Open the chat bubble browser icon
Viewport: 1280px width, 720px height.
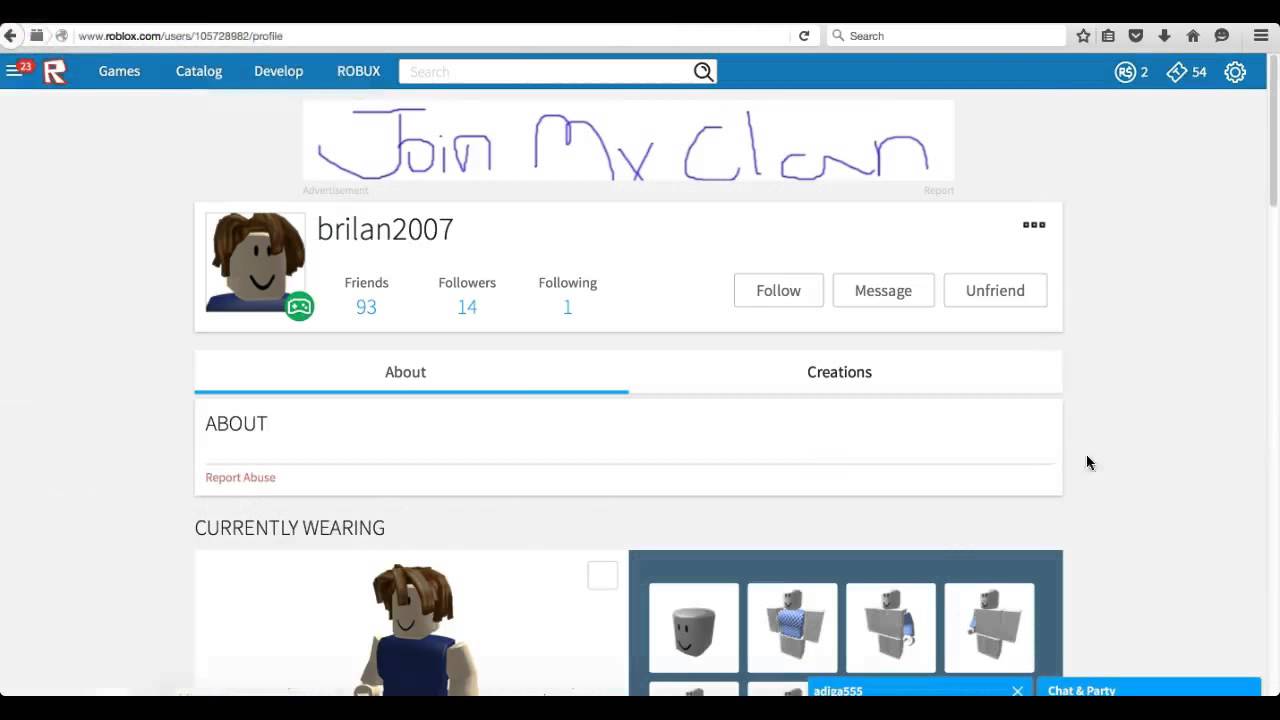[x=1222, y=36]
